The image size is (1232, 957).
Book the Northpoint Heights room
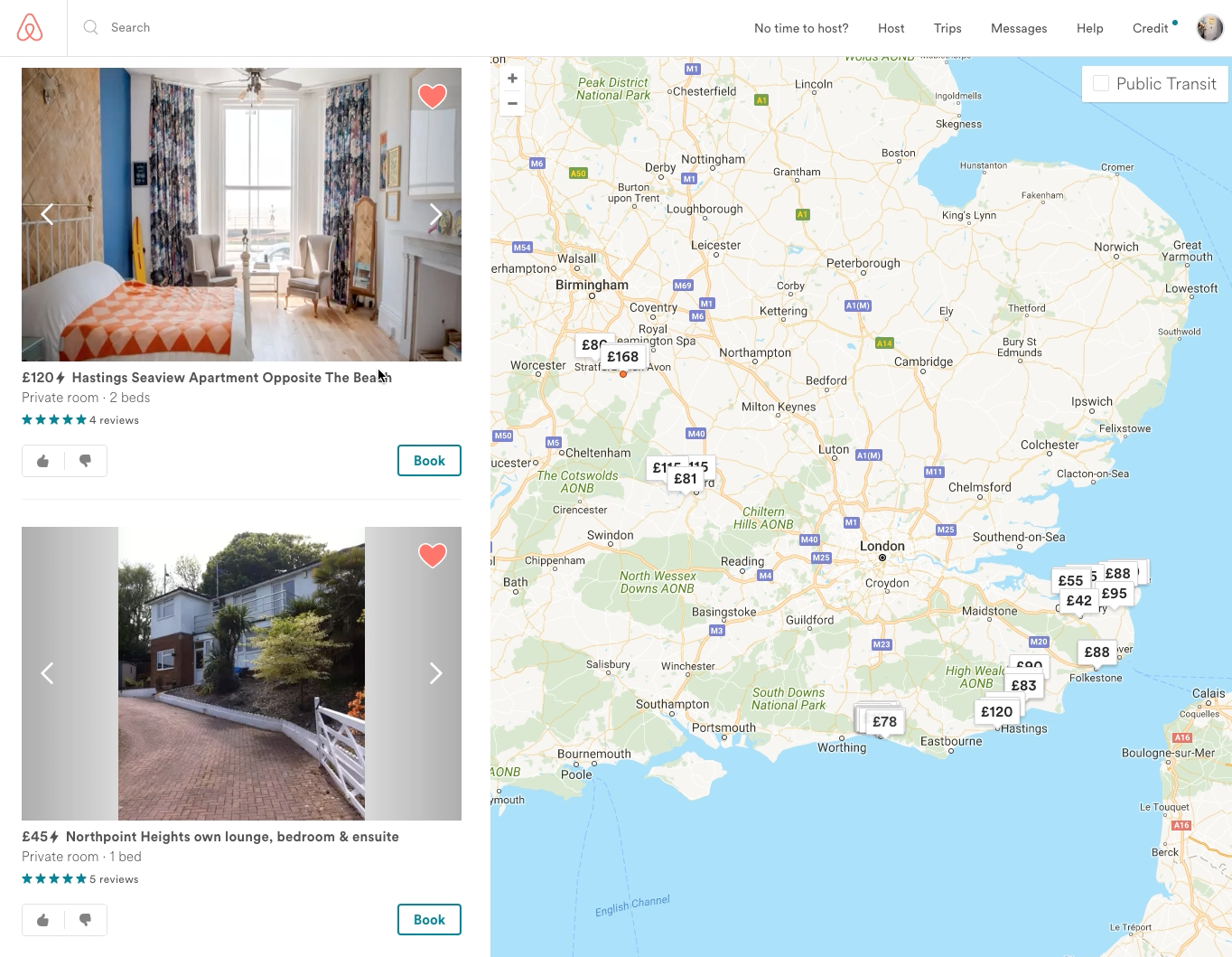[429, 920]
